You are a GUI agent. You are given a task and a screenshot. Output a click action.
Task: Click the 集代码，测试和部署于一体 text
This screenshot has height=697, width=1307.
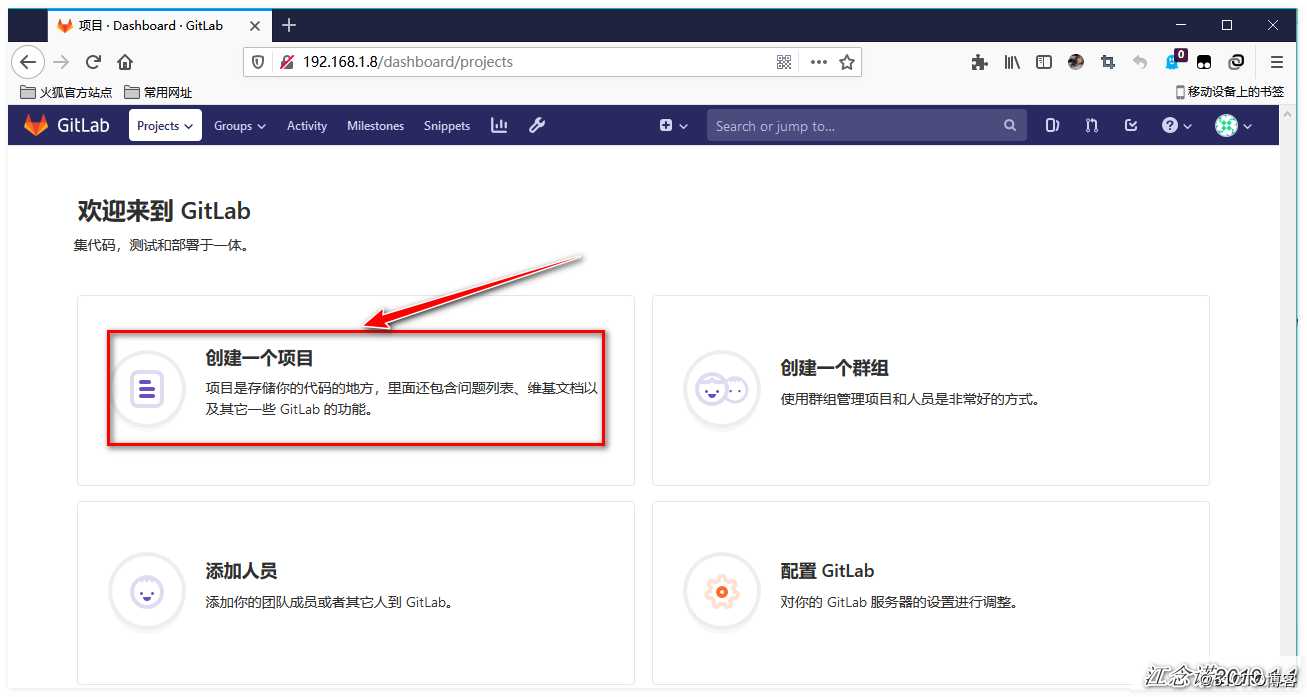(x=161, y=245)
